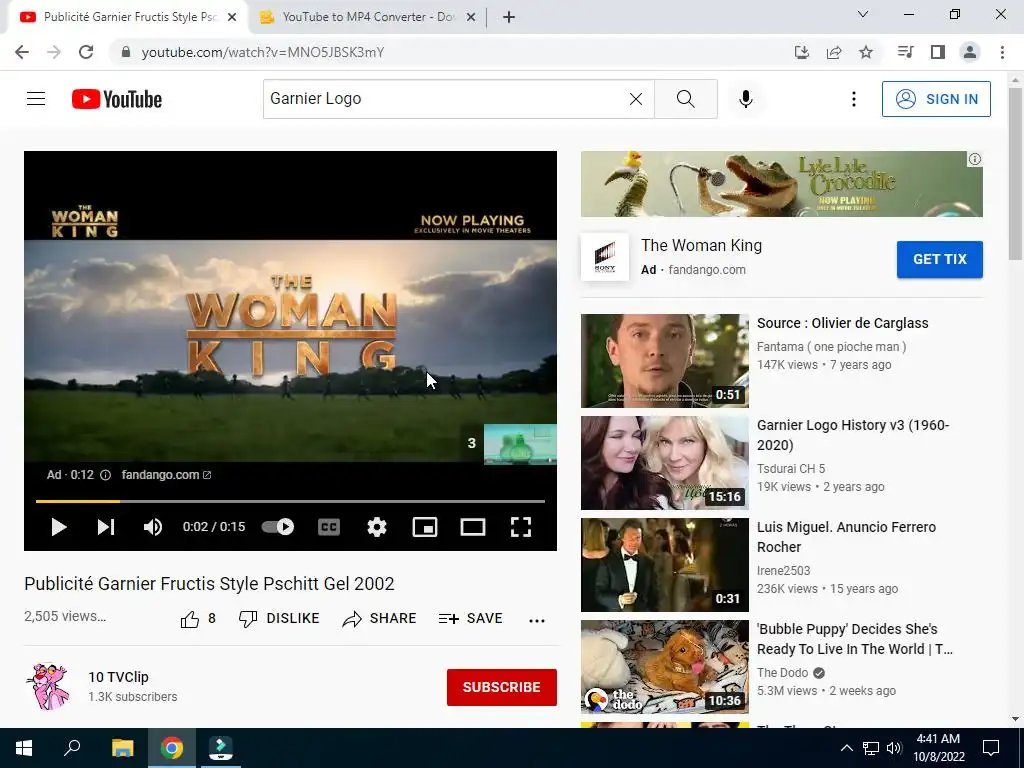Toggle closed captions CC button

click(329, 527)
